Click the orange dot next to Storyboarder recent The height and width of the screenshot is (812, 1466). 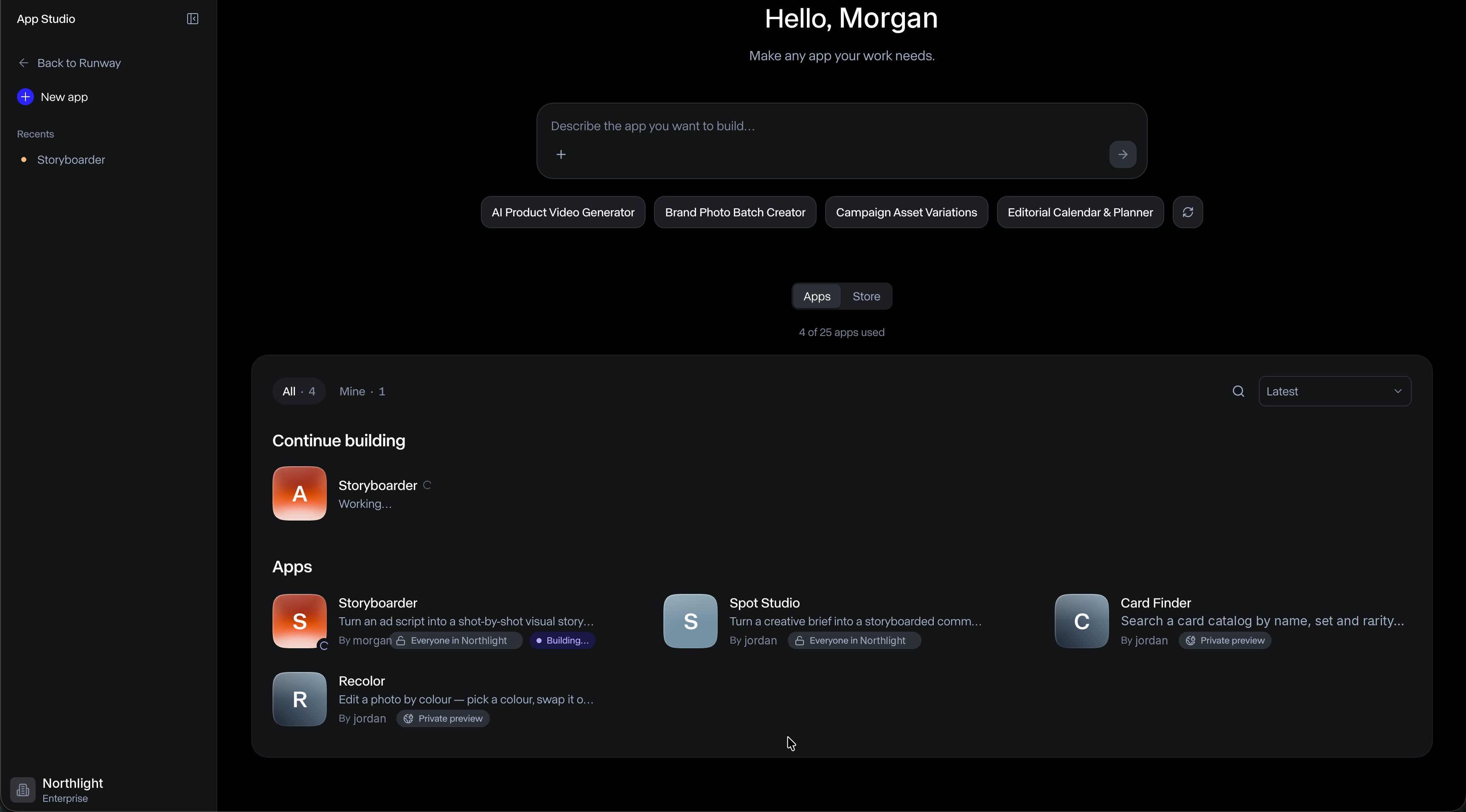click(x=23, y=160)
